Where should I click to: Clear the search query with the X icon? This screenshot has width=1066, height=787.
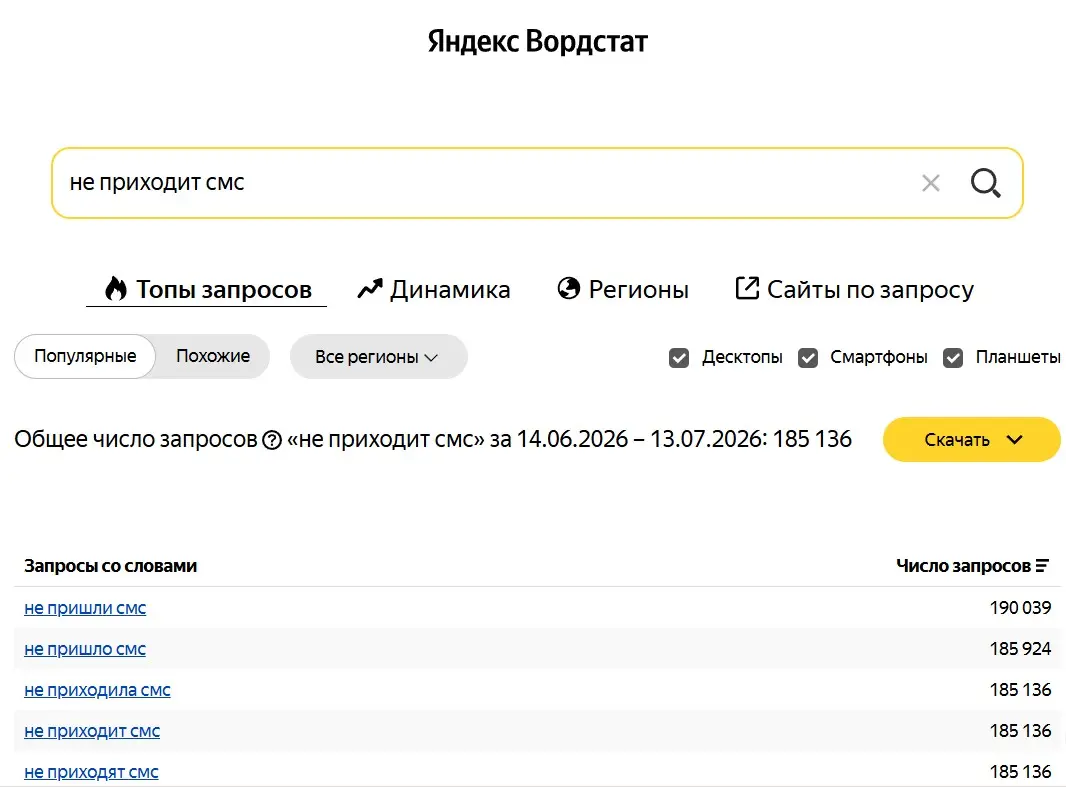pos(931,183)
